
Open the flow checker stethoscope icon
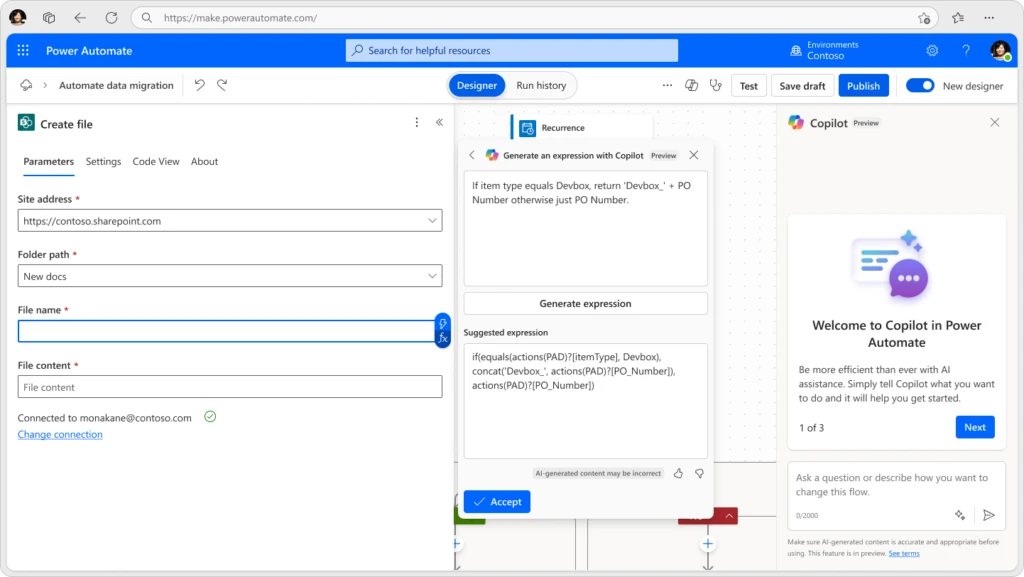[715, 85]
